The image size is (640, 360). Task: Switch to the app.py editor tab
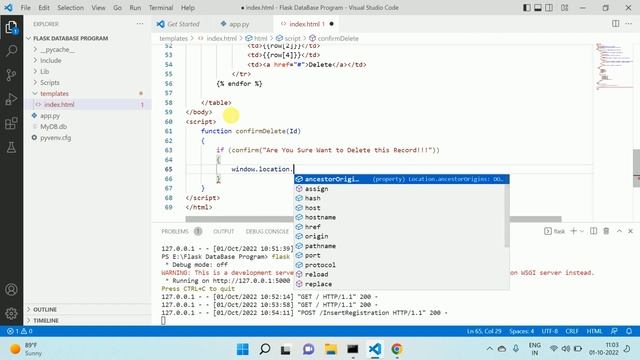tap(239, 24)
